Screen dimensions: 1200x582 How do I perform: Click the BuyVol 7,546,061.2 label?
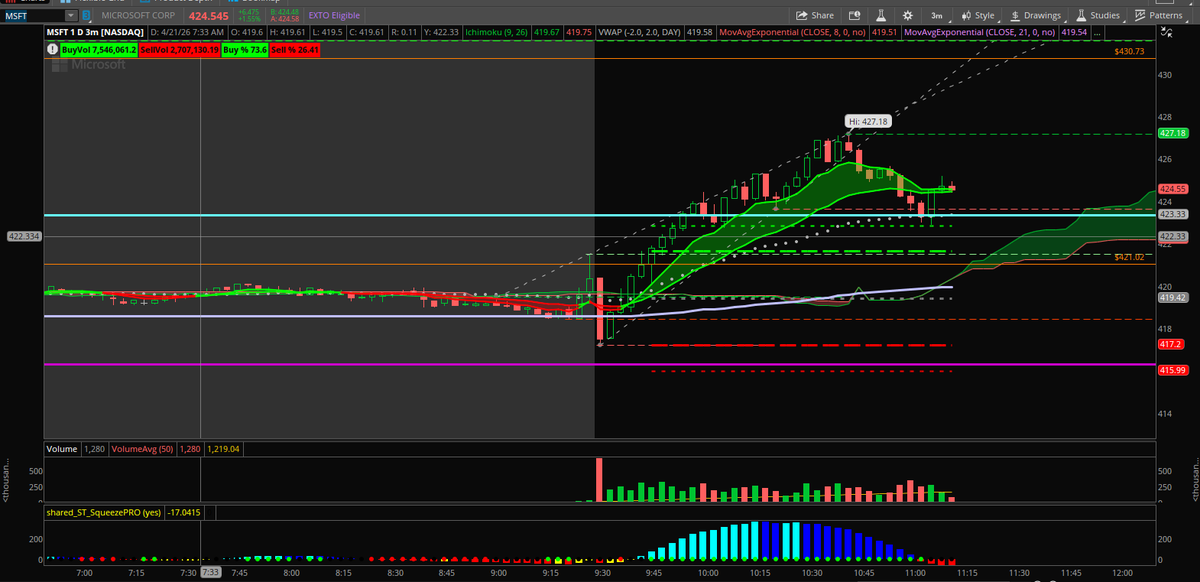98,48
